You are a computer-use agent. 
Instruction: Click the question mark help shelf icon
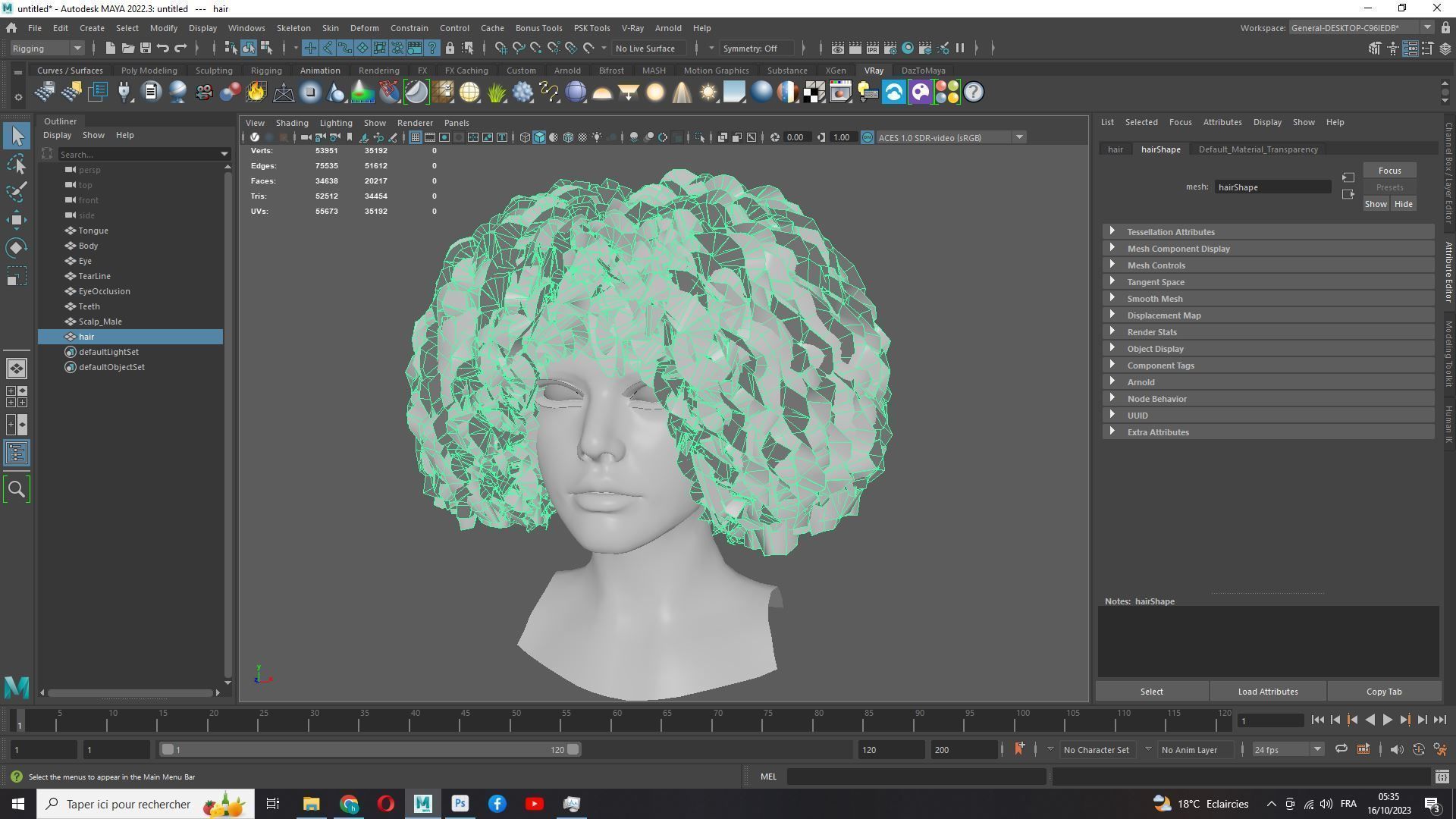(974, 93)
